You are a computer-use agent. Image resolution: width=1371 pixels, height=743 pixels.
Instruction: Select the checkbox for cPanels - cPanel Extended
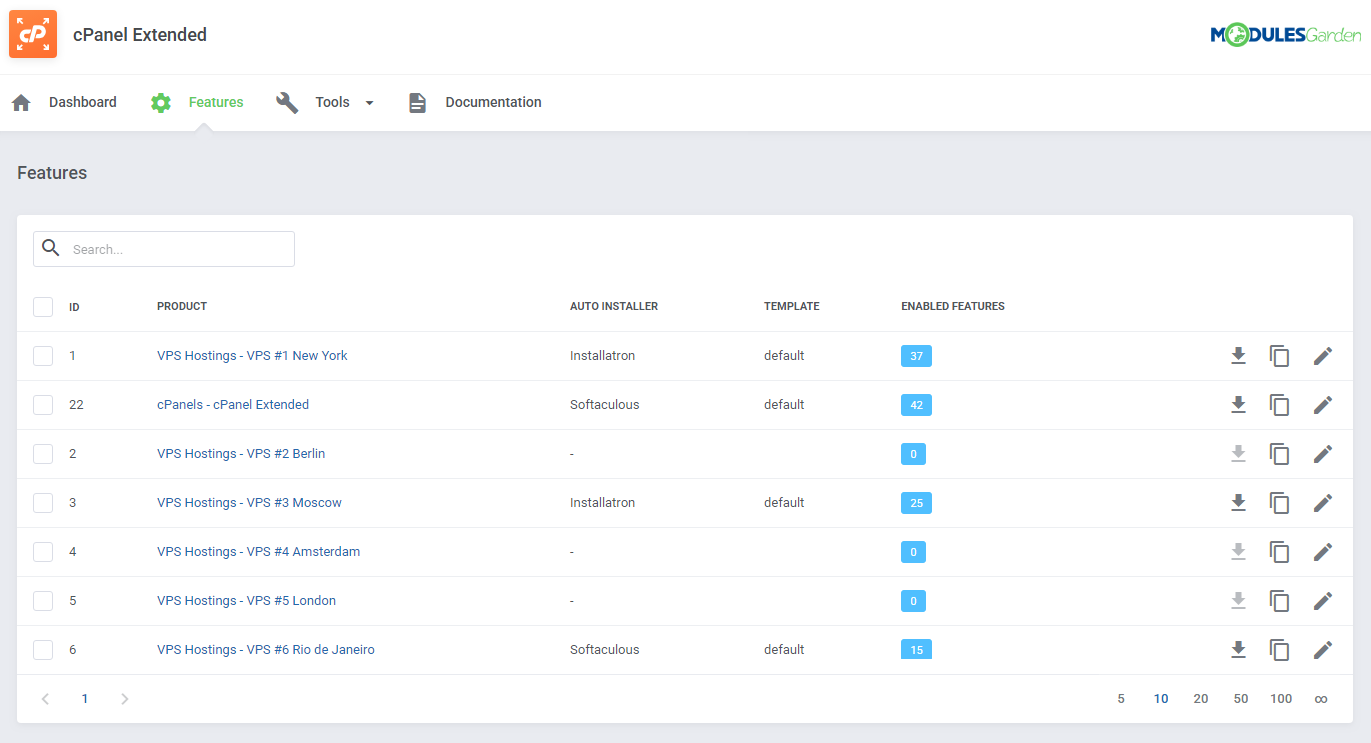tap(43, 404)
